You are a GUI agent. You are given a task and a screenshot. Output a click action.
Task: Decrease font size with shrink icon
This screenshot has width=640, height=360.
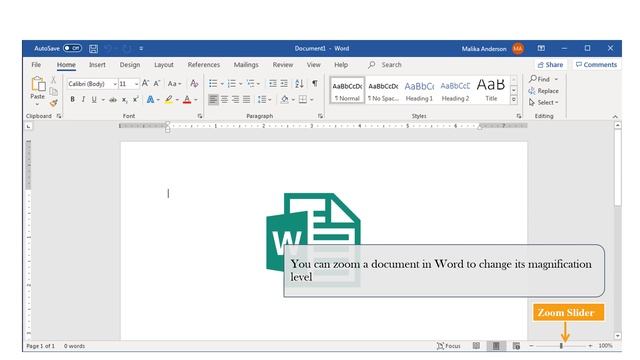(x=157, y=84)
